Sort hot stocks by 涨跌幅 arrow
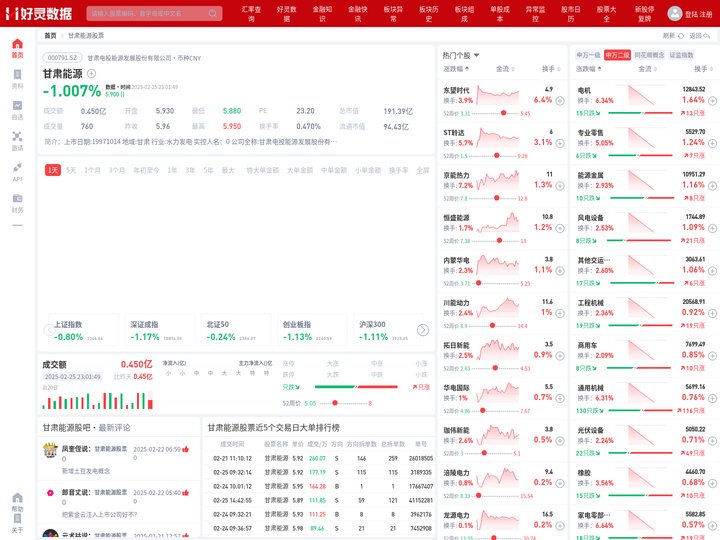This screenshot has height=540, width=720. click(x=467, y=69)
